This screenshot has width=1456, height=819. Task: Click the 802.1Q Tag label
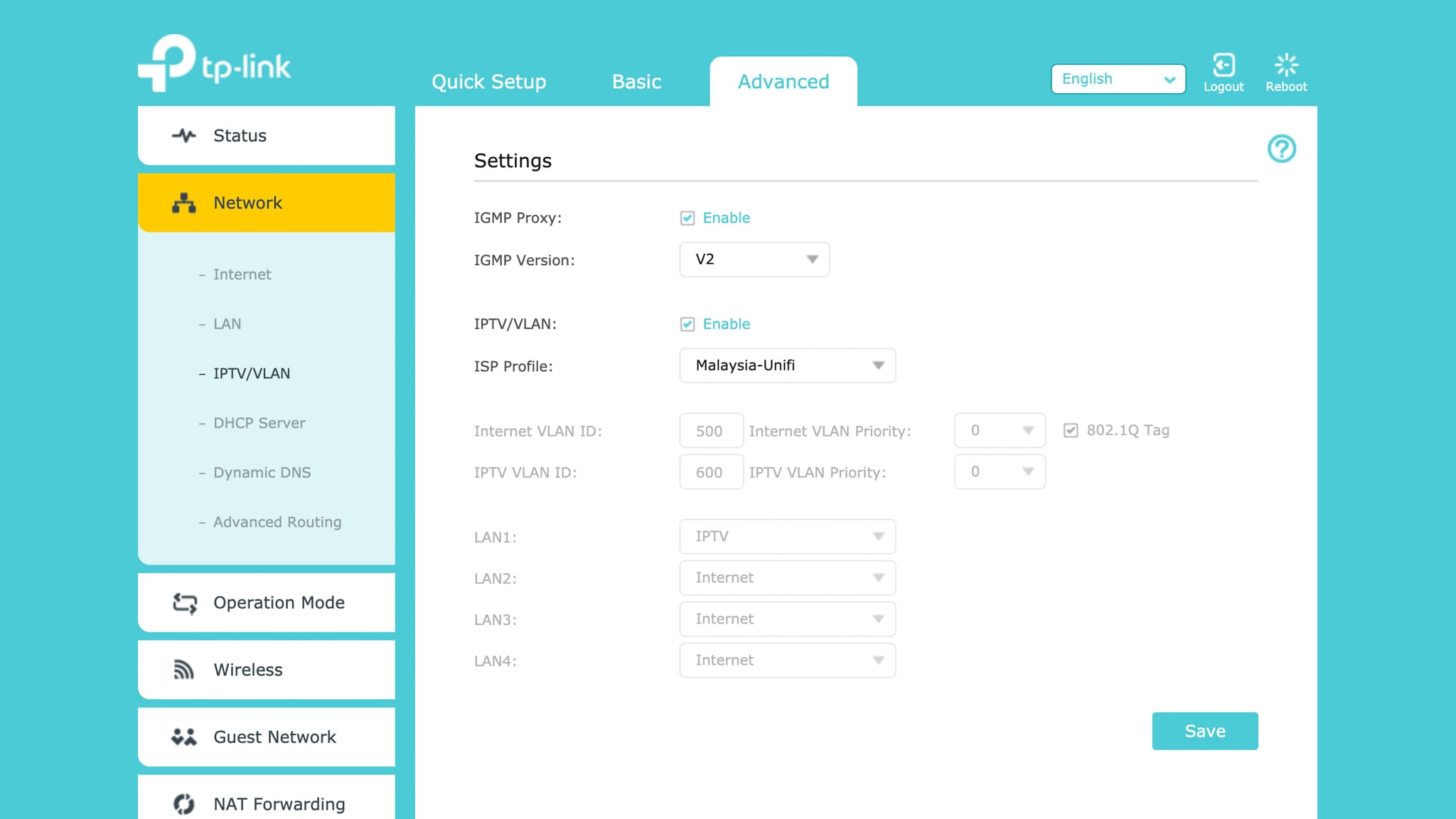coord(1128,430)
